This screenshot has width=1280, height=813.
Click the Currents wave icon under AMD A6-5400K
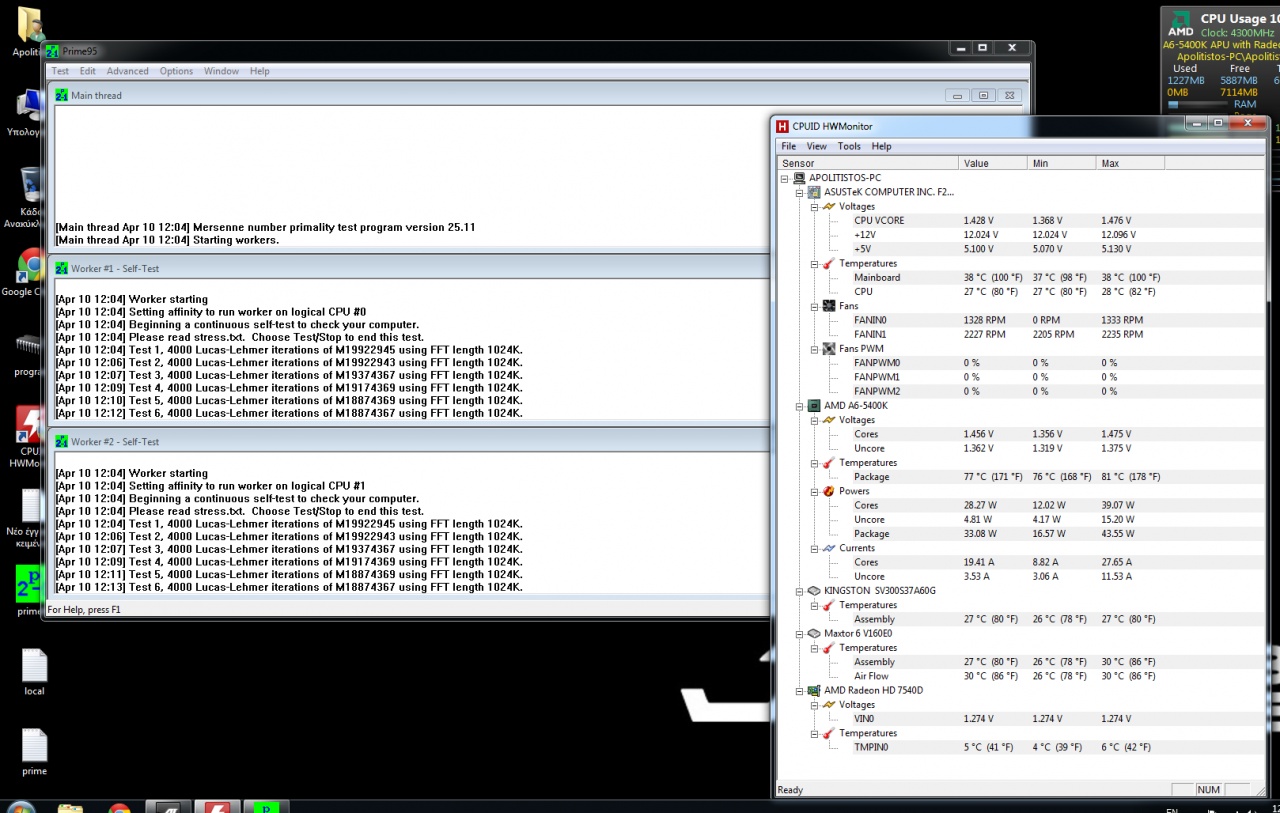click(829, 548)
